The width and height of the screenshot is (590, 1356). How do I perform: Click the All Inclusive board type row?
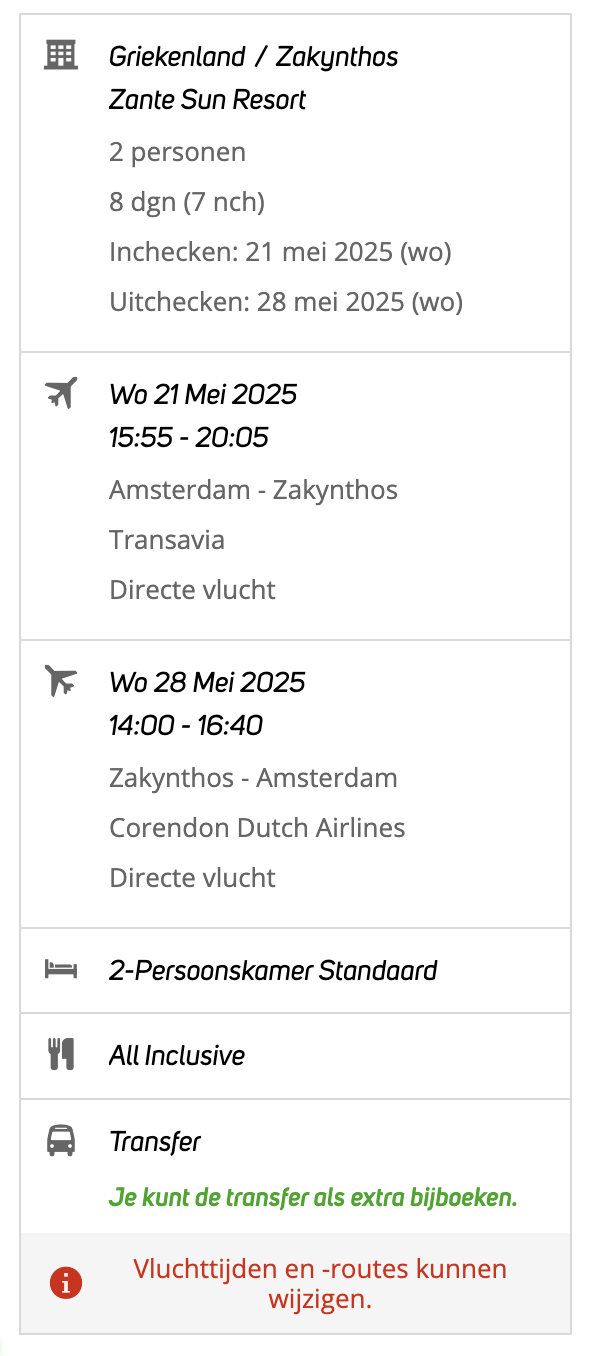coord(295,1056)
